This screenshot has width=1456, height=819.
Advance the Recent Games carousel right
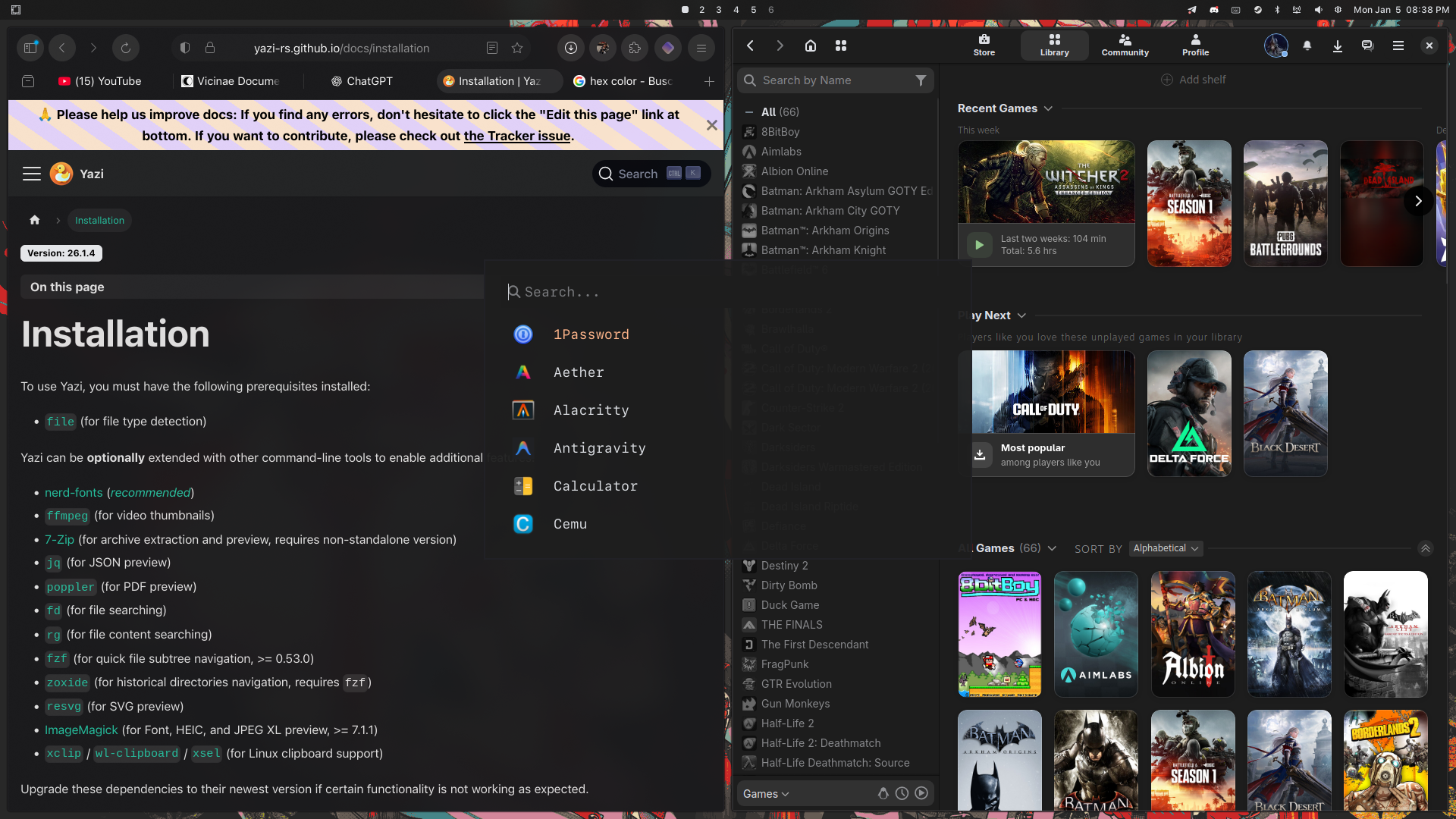pyautogui.click(x=1418, y=202)
